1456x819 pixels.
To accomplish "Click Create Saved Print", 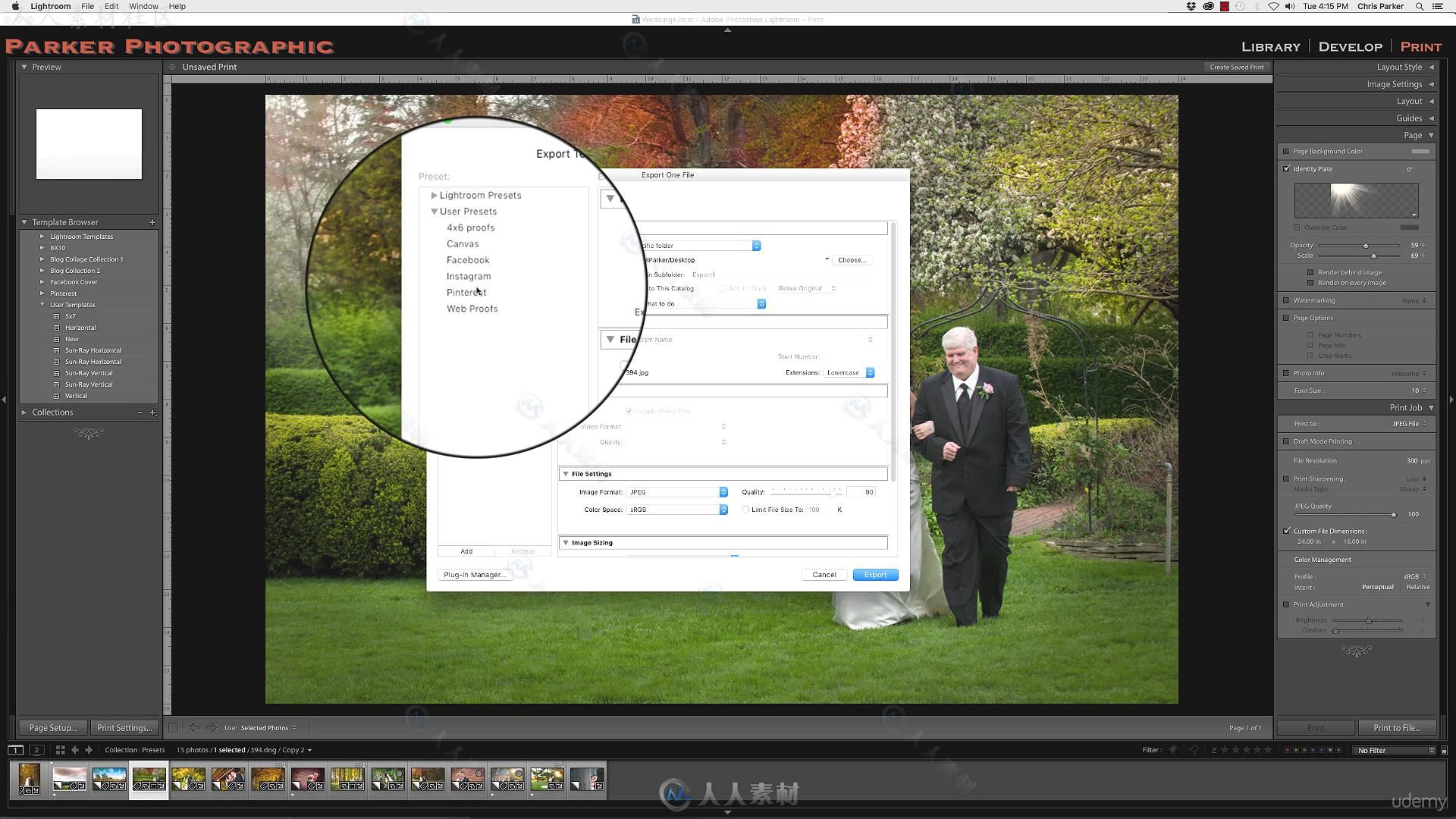I will point(1236,67).
